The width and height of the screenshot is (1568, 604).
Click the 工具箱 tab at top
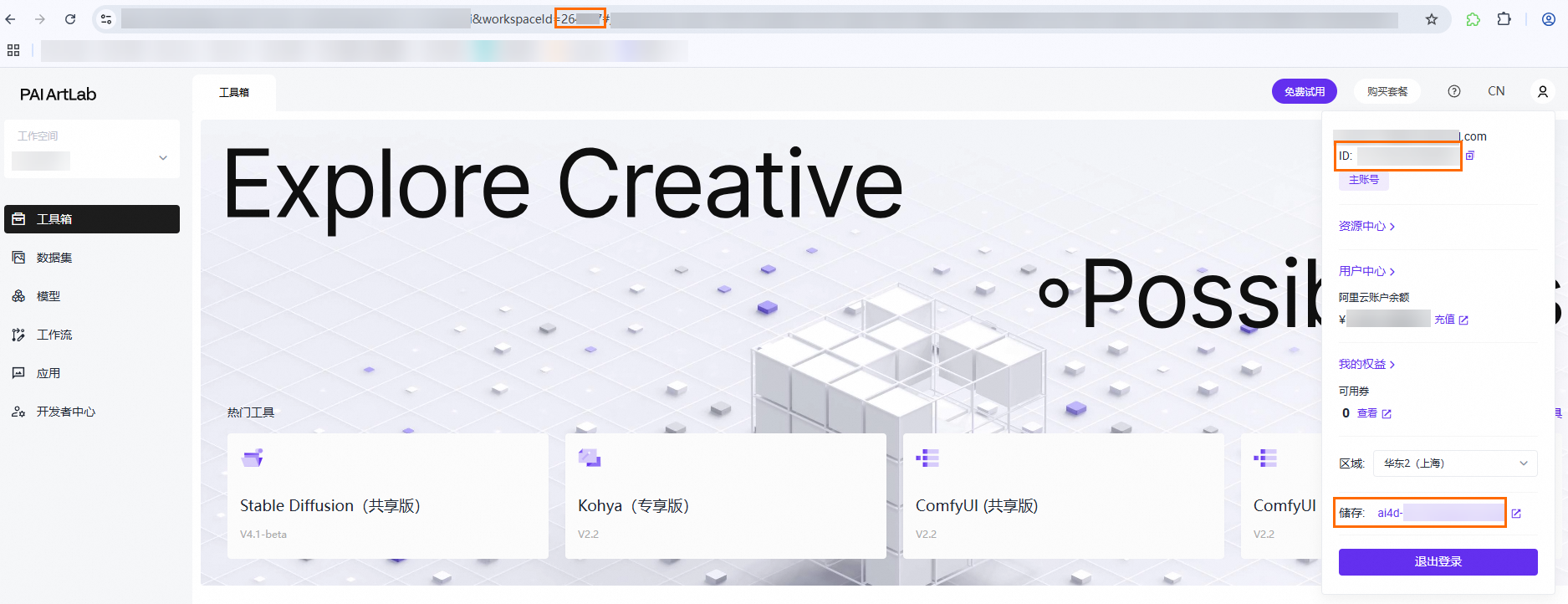234,92
